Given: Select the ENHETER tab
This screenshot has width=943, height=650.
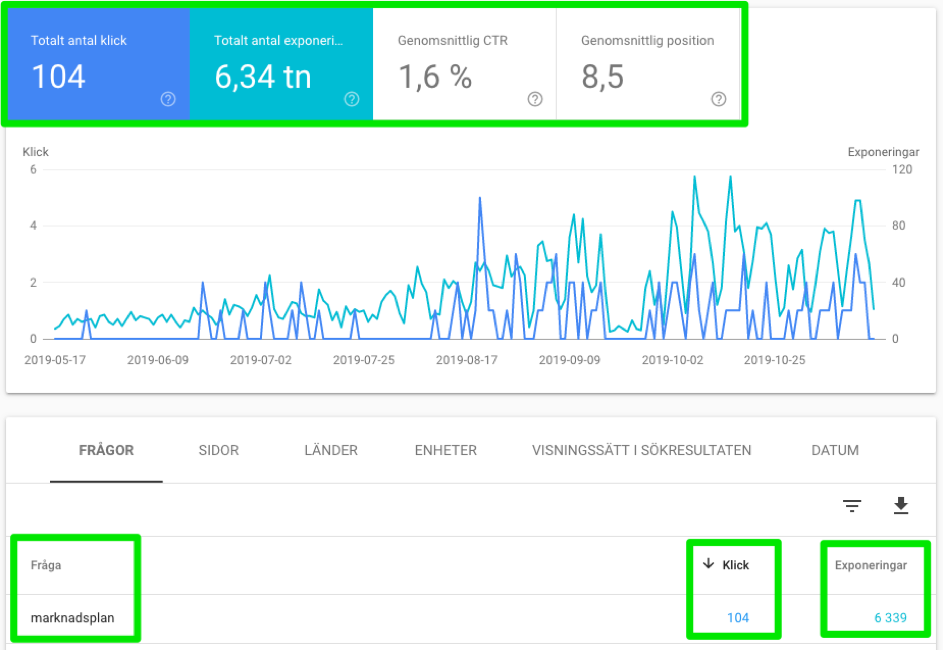Looking at the screenshot, I should (445, 450).
